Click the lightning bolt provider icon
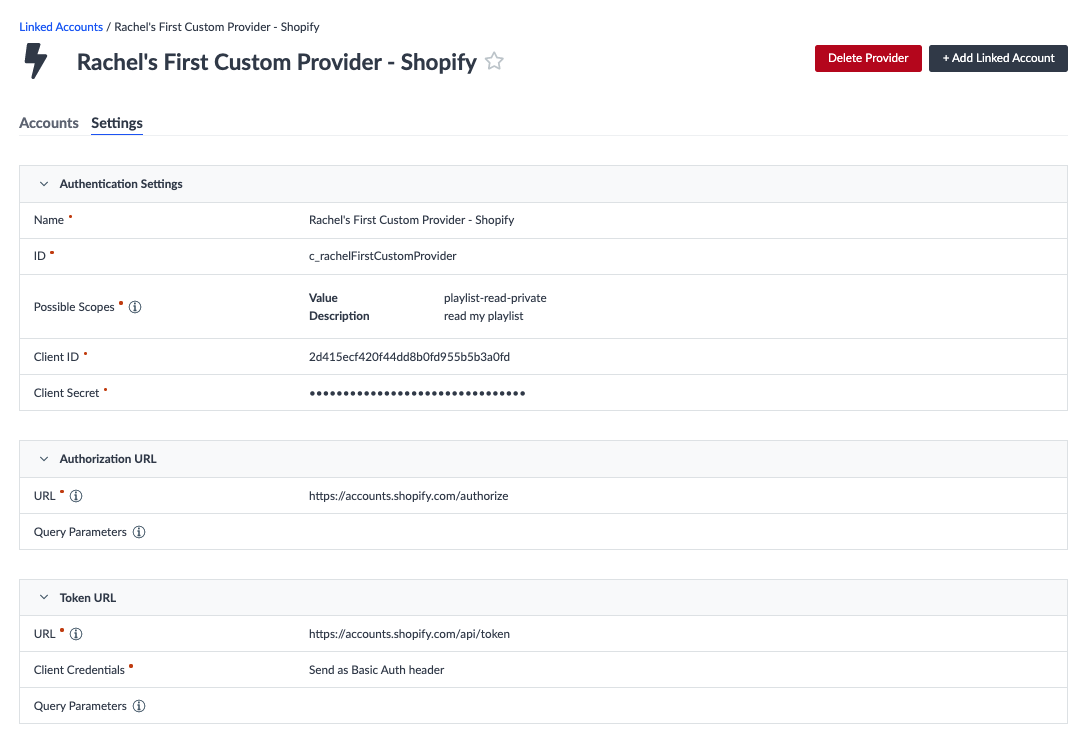The height and width of the screenshot is (740, 1087). coord(35,61)
